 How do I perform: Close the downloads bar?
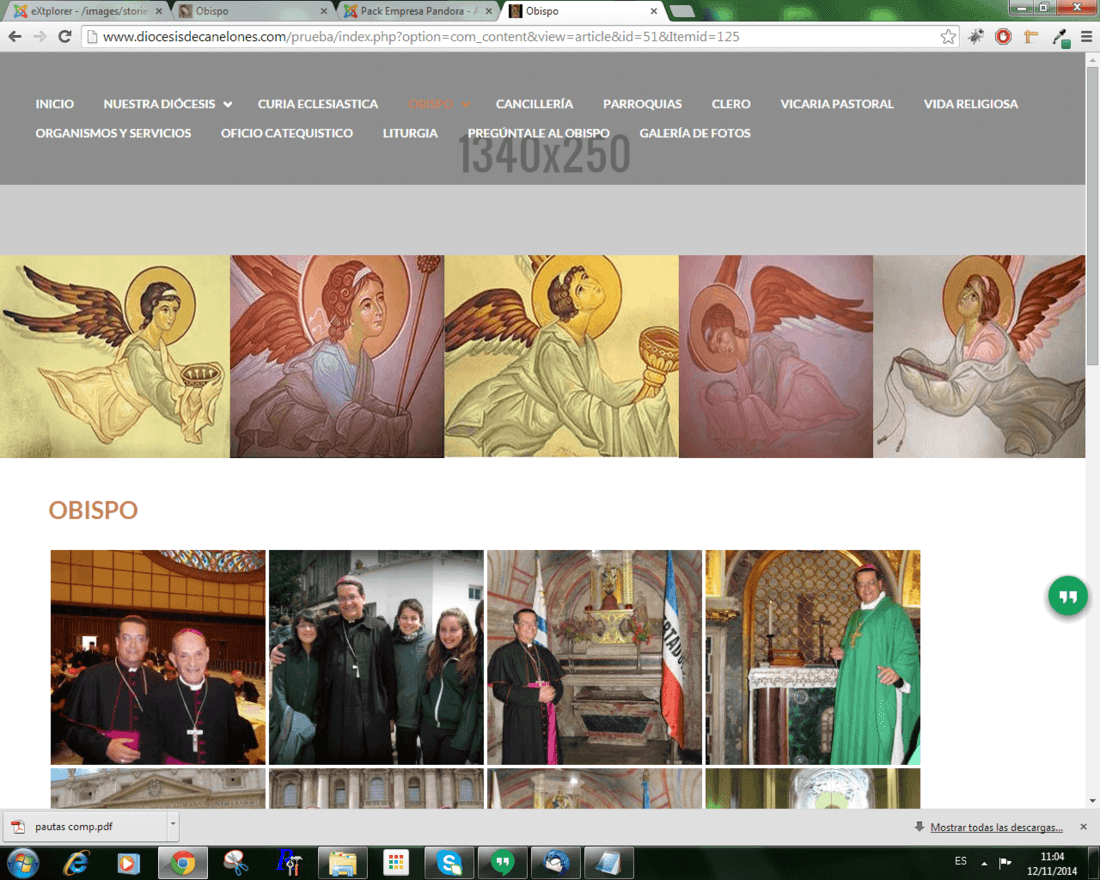(x=1083, y=827)
